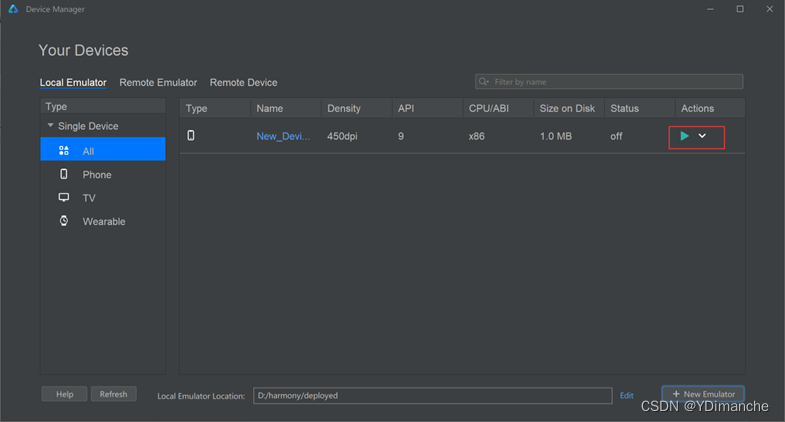This screenshot has width=785, height=422.
Task: Switch to the Remote Device tab
Action: tap(243, 83)
